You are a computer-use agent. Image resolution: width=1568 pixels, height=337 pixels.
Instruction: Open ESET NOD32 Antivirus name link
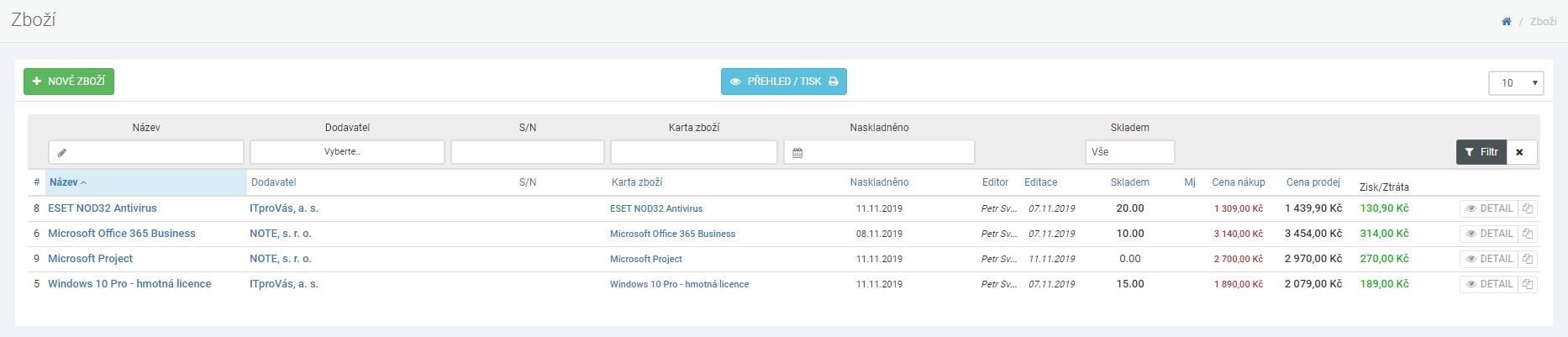tap(103, 208)
